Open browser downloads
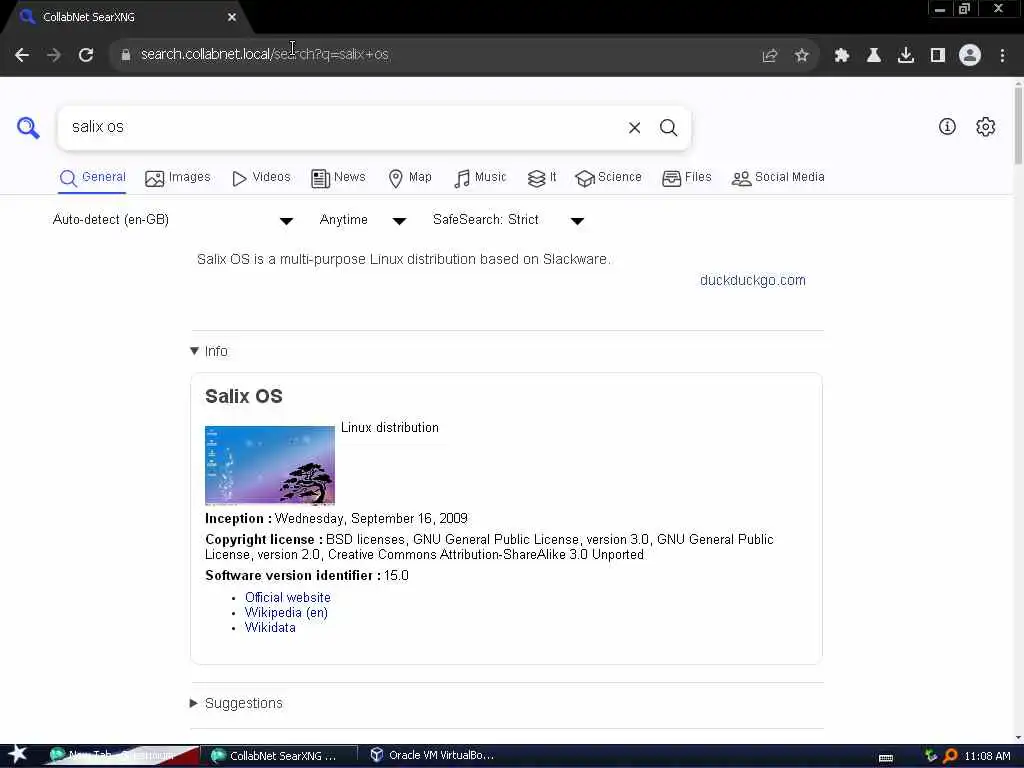This screenshot has height=768, width=1024. pos(906,56)
